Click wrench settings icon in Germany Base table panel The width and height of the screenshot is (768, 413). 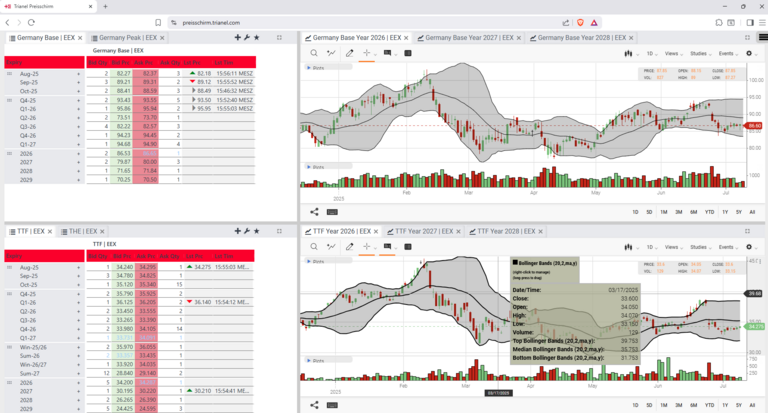tap(246, 37)
